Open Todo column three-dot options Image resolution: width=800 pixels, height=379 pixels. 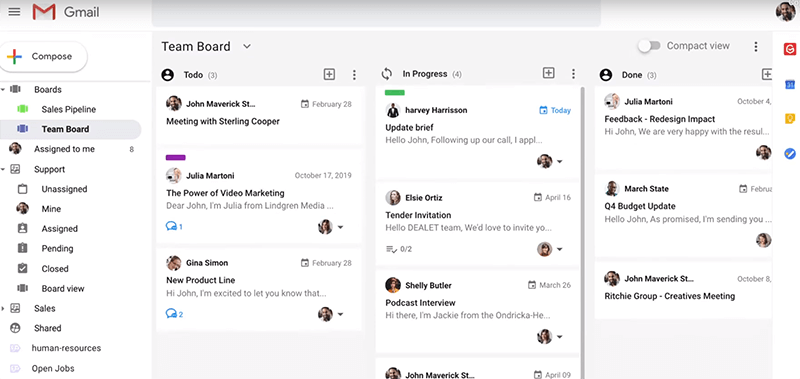coord(354,75)
